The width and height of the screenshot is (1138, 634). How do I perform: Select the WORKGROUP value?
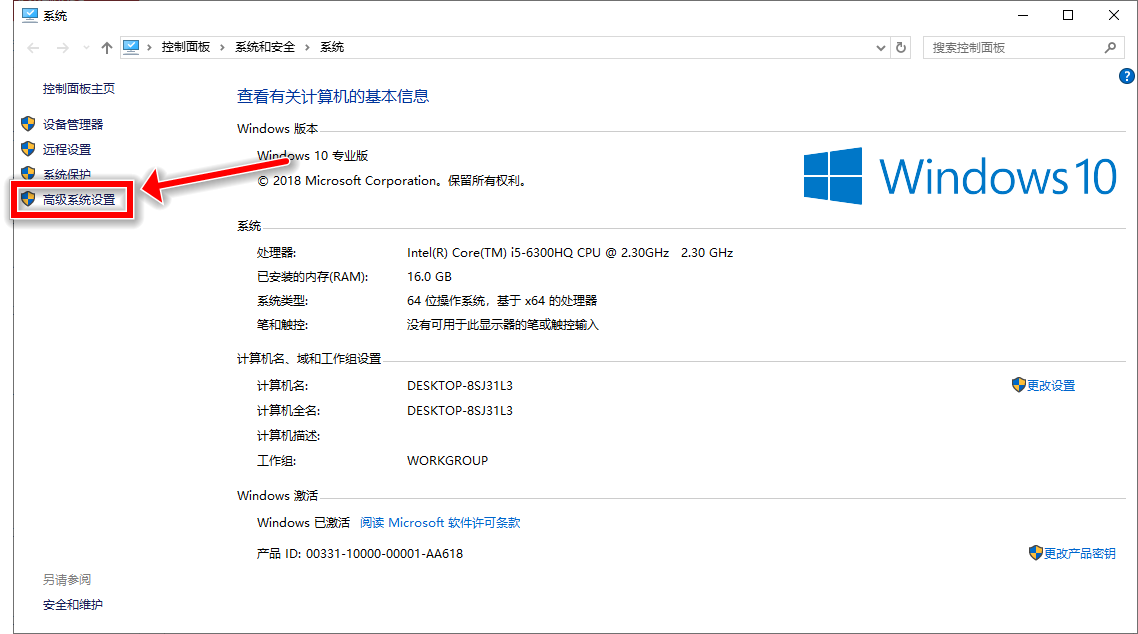pyautogui.click(x=447, y=461)
